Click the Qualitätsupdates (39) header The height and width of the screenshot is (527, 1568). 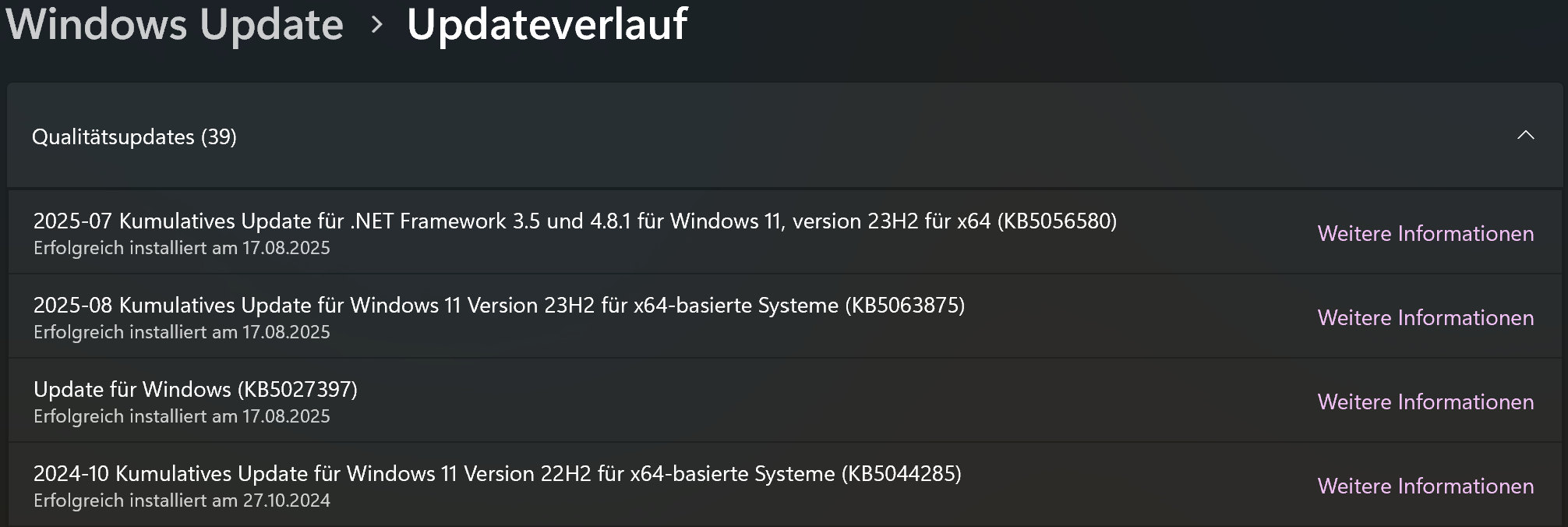pos(133,137)
